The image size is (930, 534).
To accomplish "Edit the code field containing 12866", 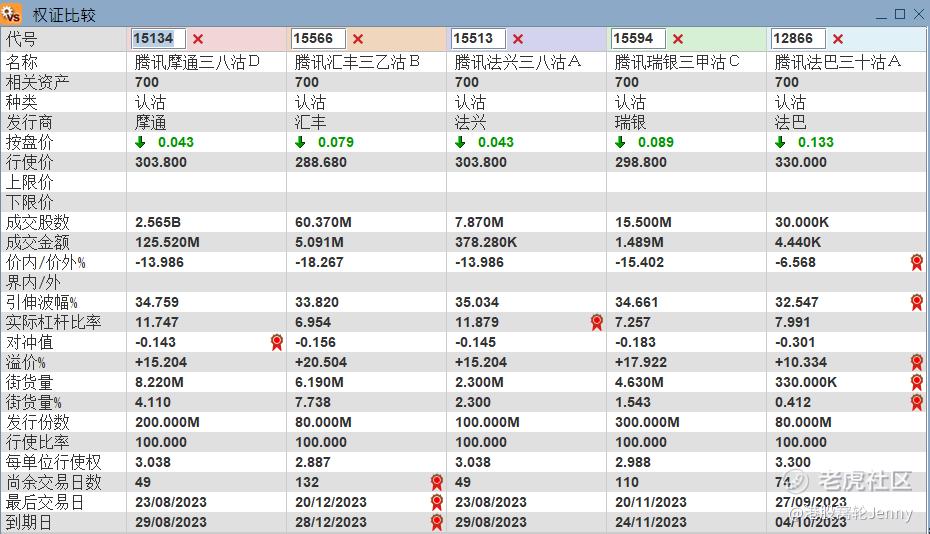I will pos(798,39).
